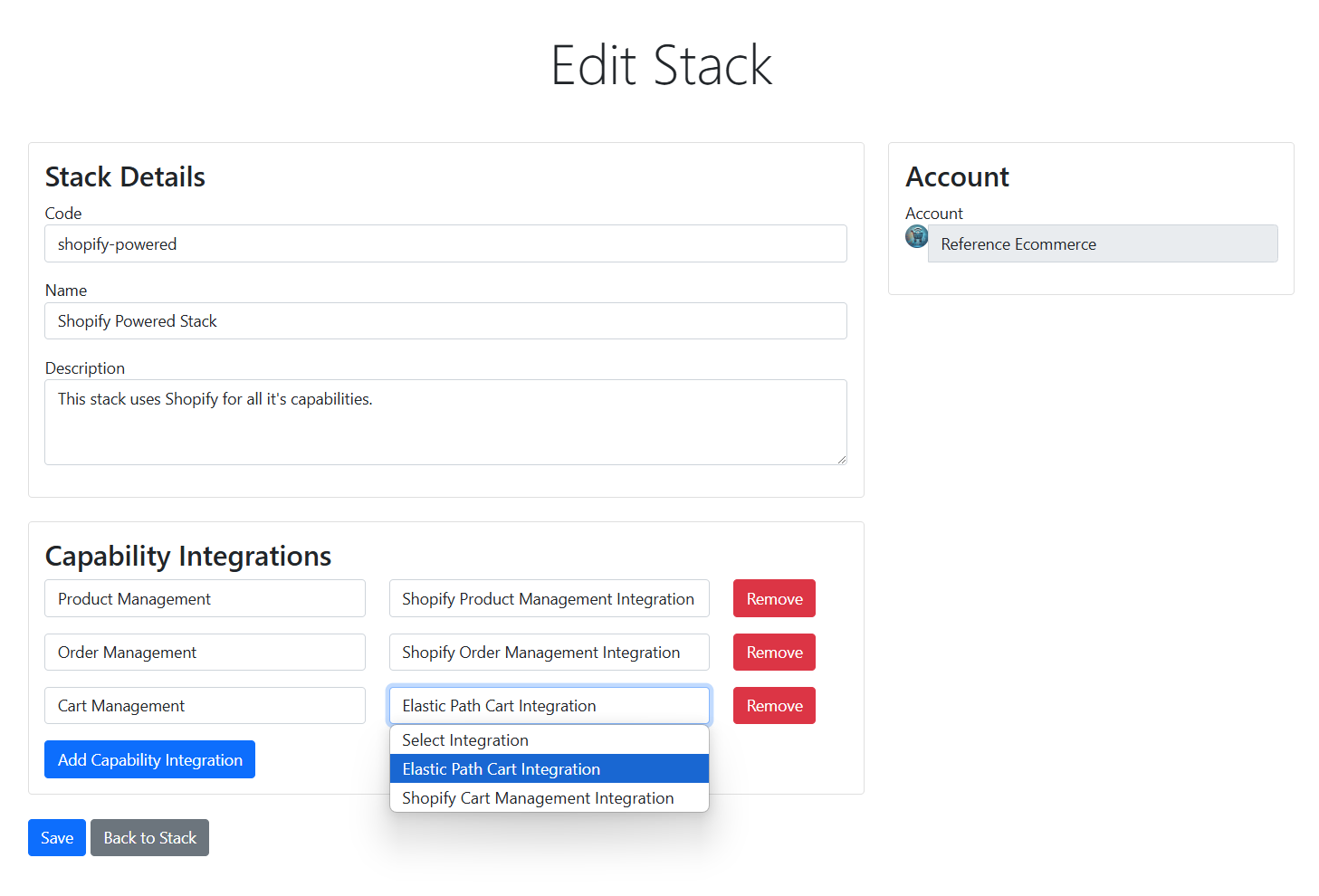Expand Shopify Product Management Integration dropdown

coord(549,599)
